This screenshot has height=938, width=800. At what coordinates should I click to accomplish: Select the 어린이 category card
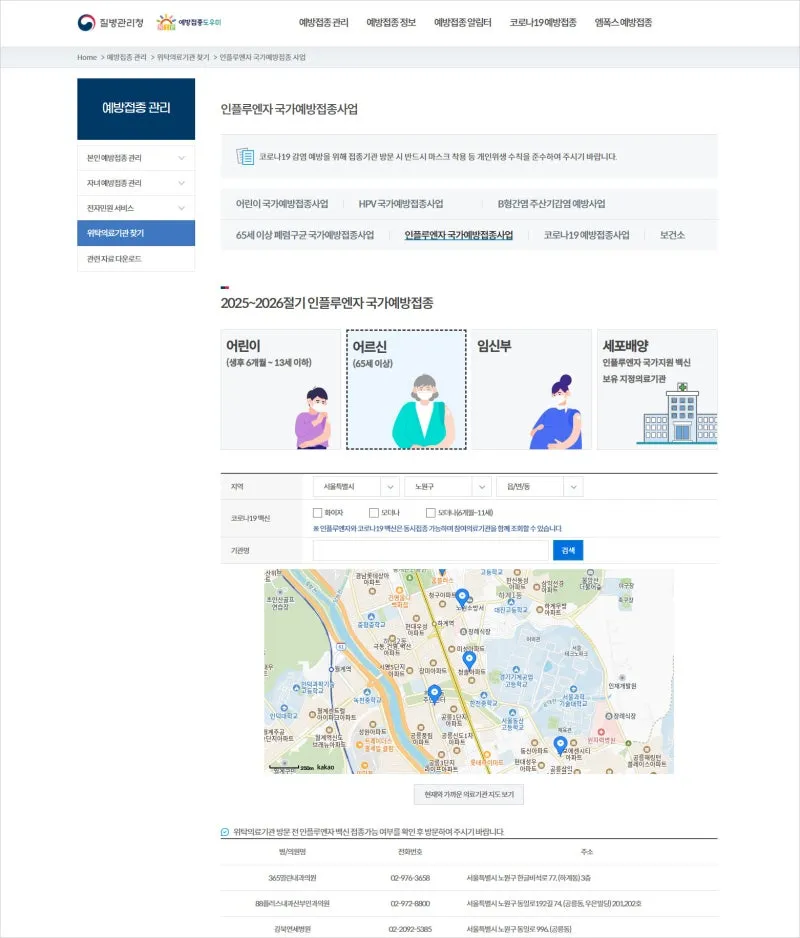tap(281, 389)
